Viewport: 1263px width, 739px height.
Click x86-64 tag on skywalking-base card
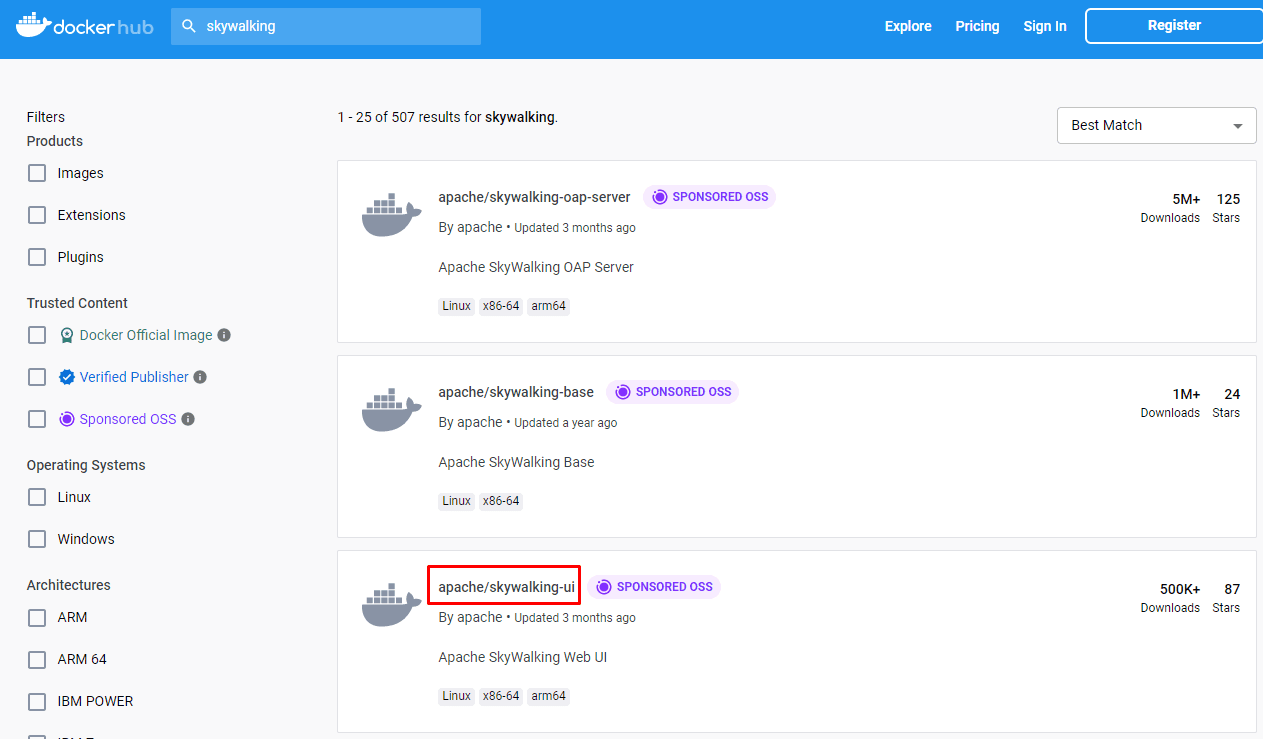click(x=501, y=501)
